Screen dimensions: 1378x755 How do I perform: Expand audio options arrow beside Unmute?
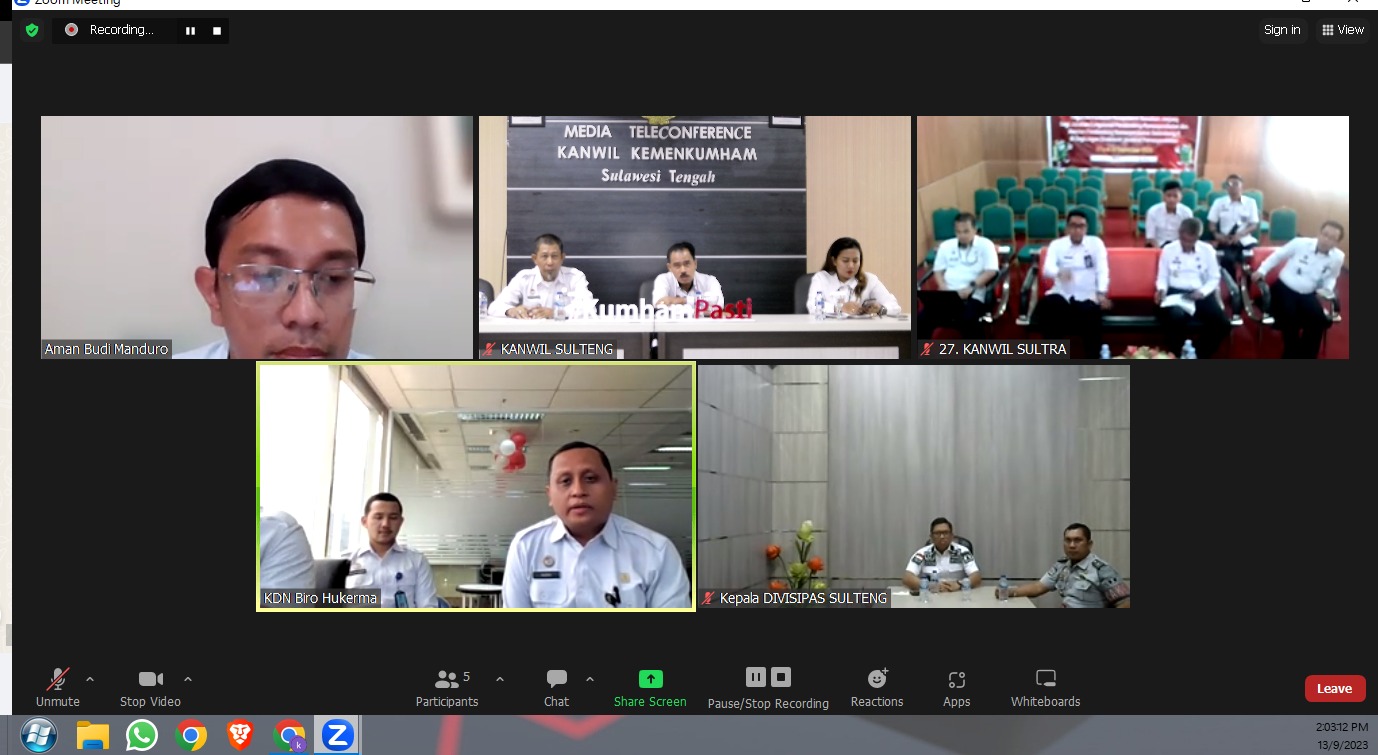(90, 680)
